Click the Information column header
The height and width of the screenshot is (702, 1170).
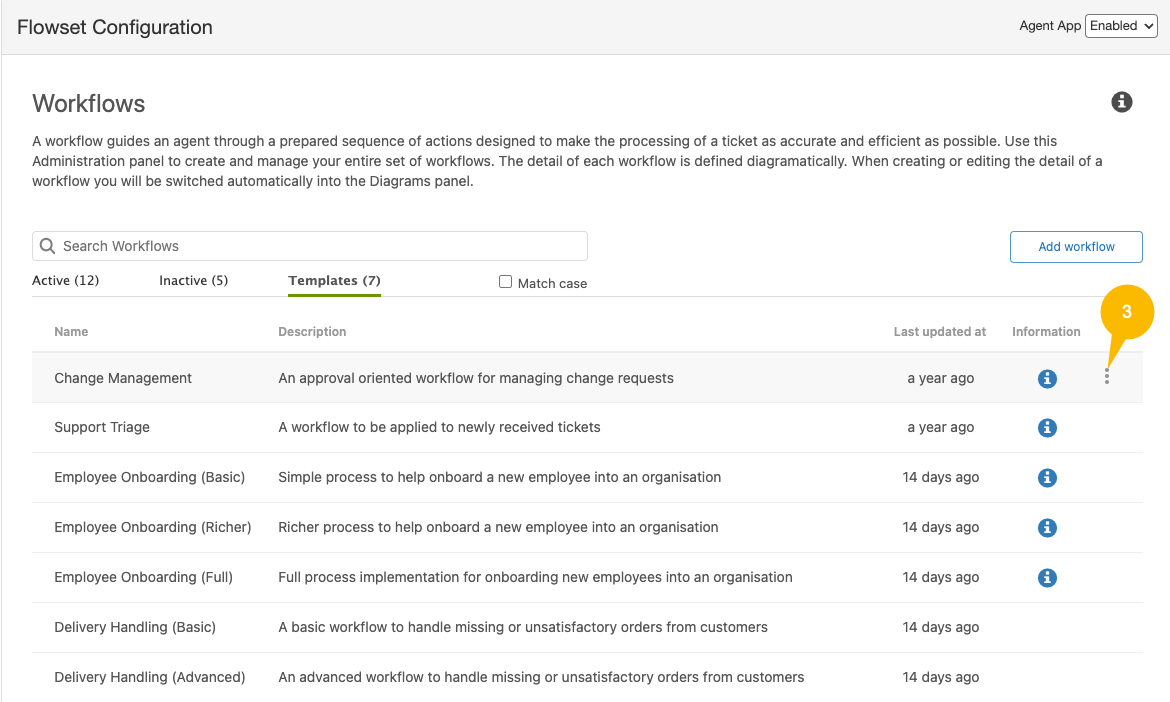[x=1046, y=331]
